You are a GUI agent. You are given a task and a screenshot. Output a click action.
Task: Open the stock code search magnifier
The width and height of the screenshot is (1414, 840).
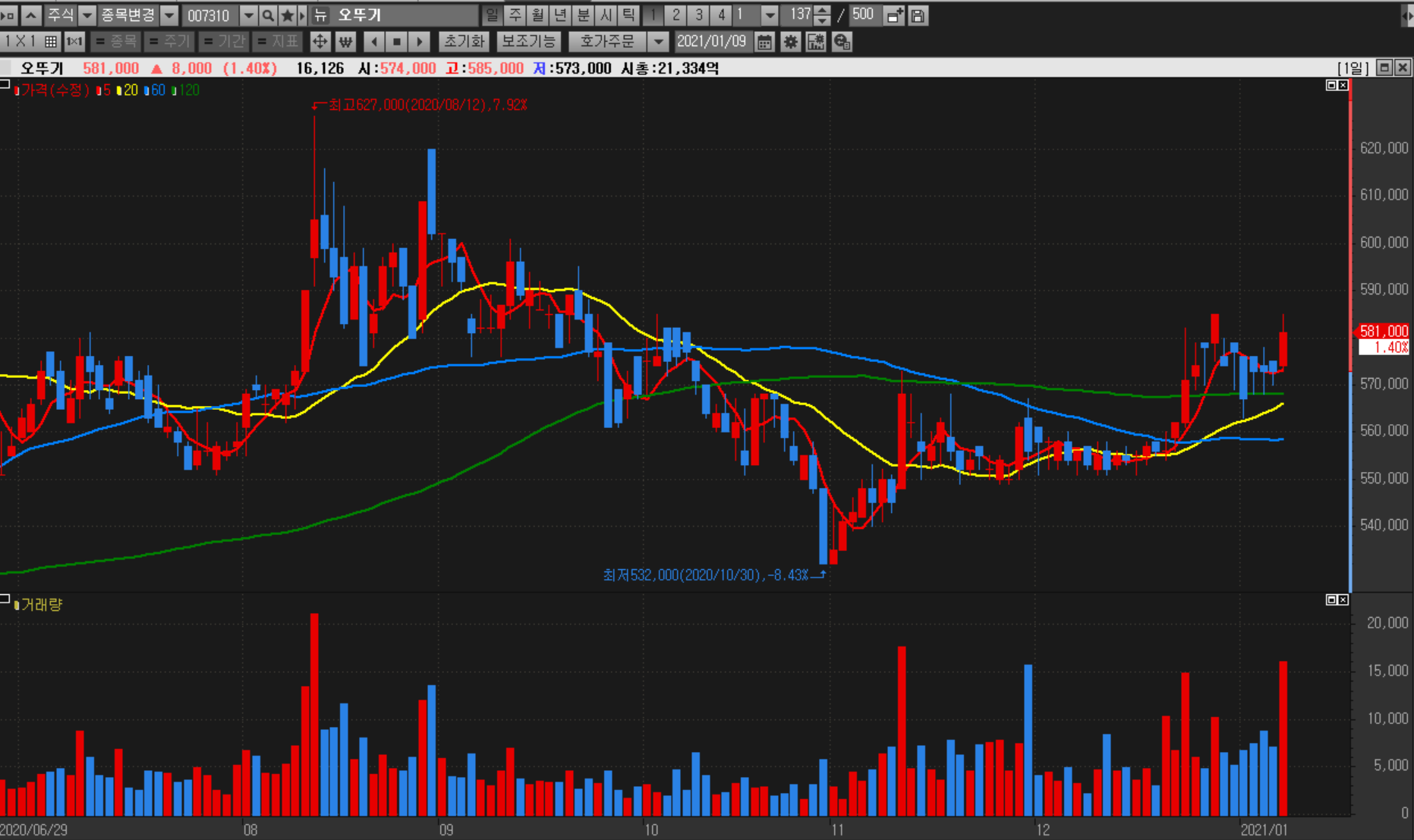pos(268,15)
